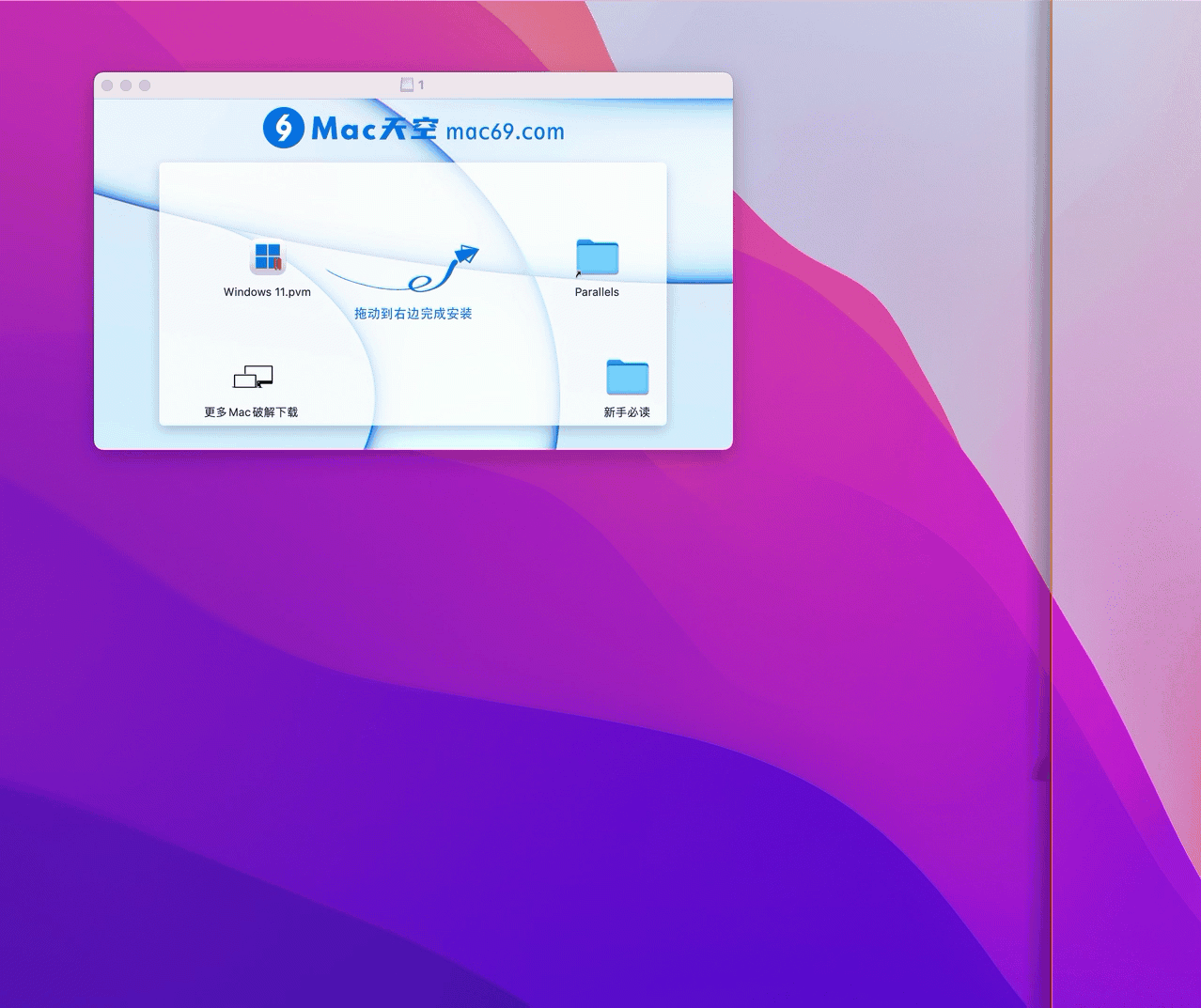Click the 更多Mac破解下载 label

(251, 412)
